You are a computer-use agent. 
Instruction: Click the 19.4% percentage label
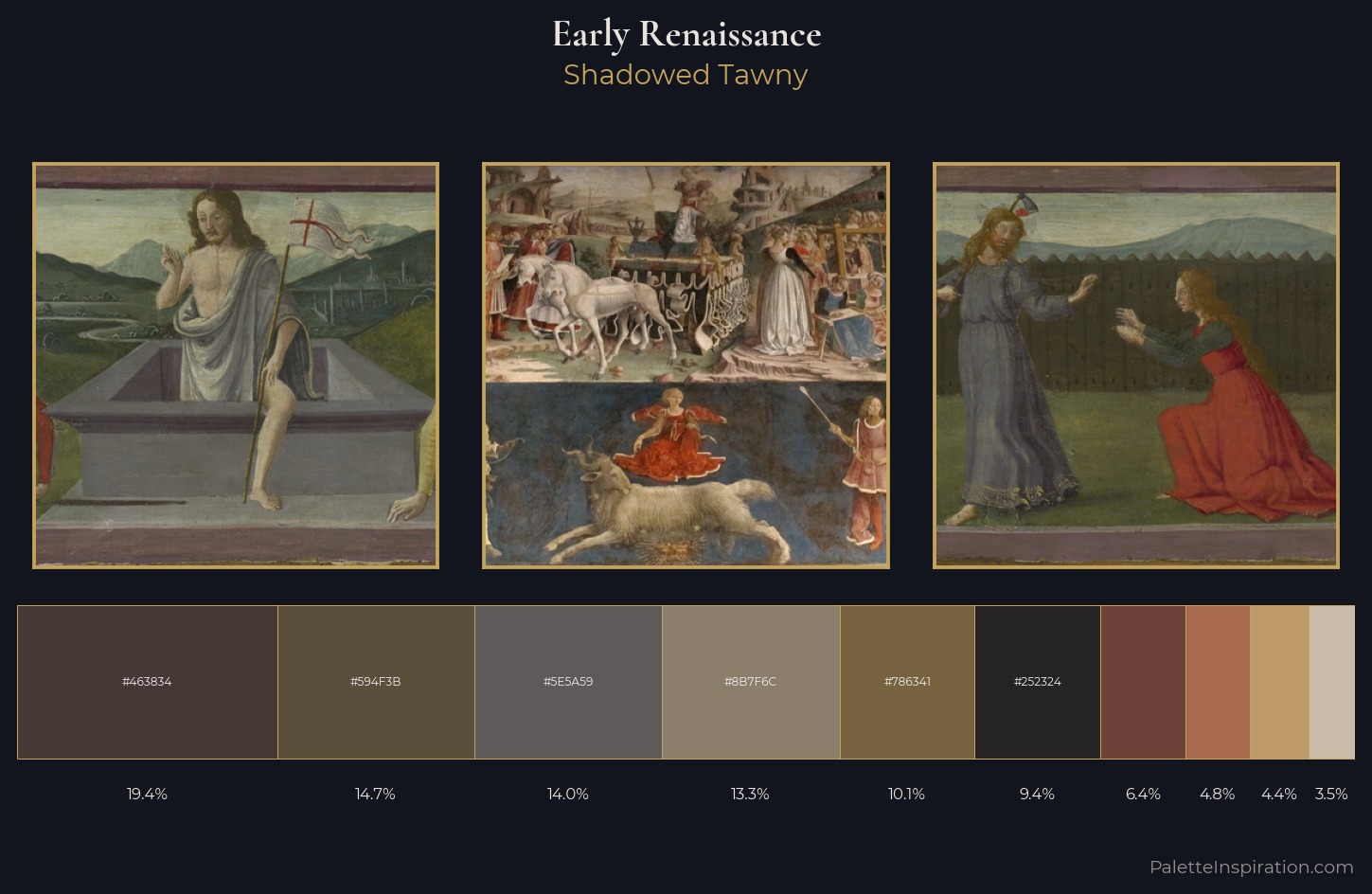[x=147, y=794]
